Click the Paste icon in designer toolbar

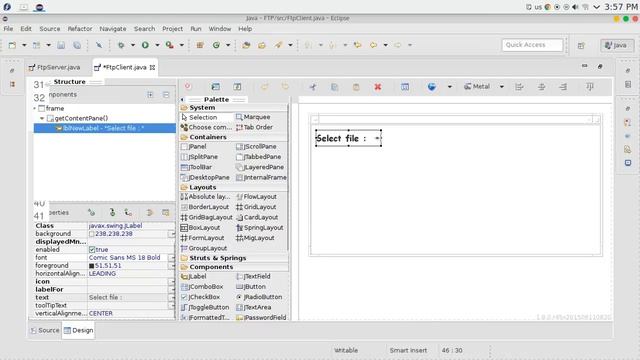pyautogui.click(x=356, y=87)
